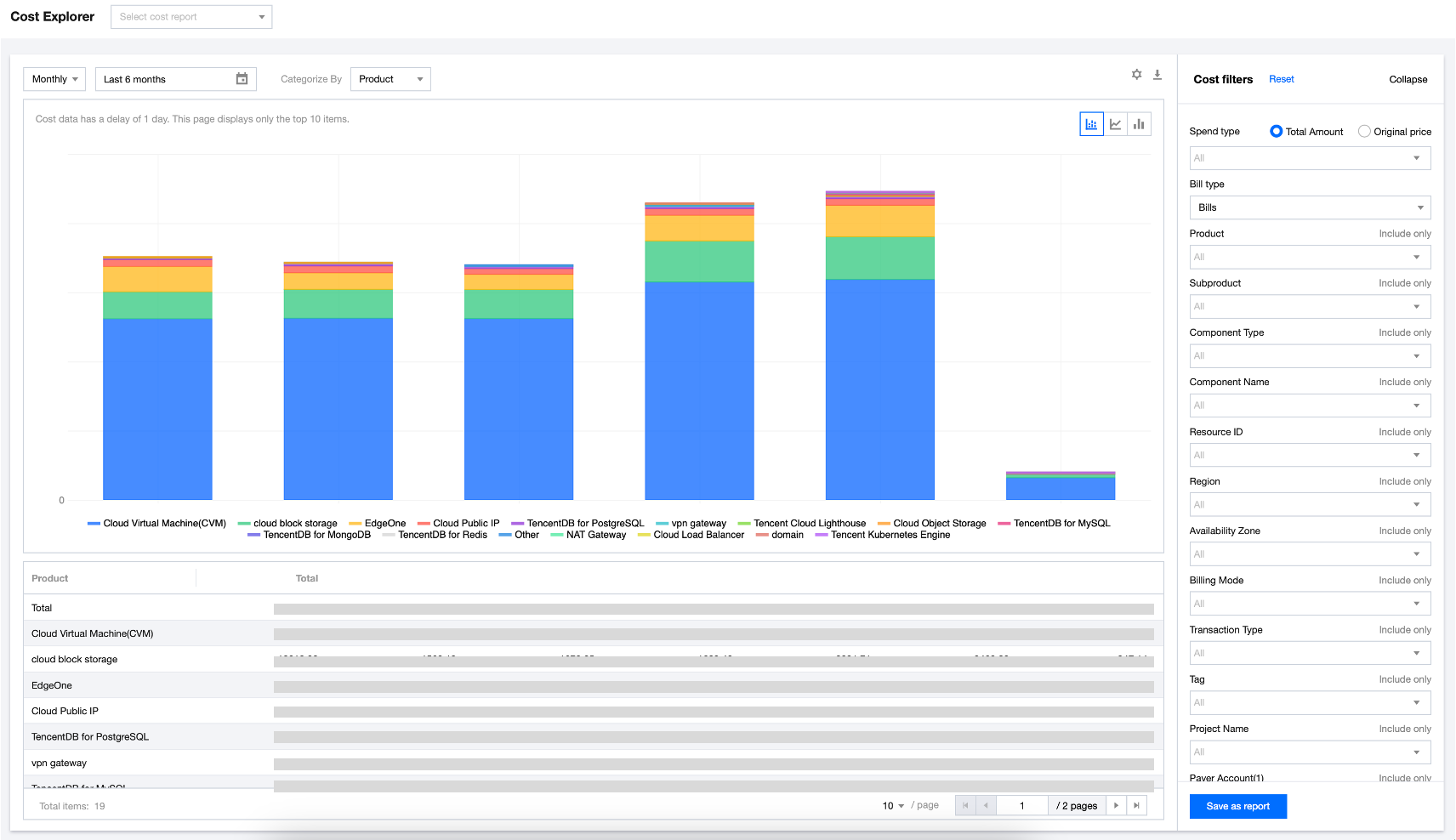
Task: Toggle Include only for Region filter
Action: pos(1405,481)
